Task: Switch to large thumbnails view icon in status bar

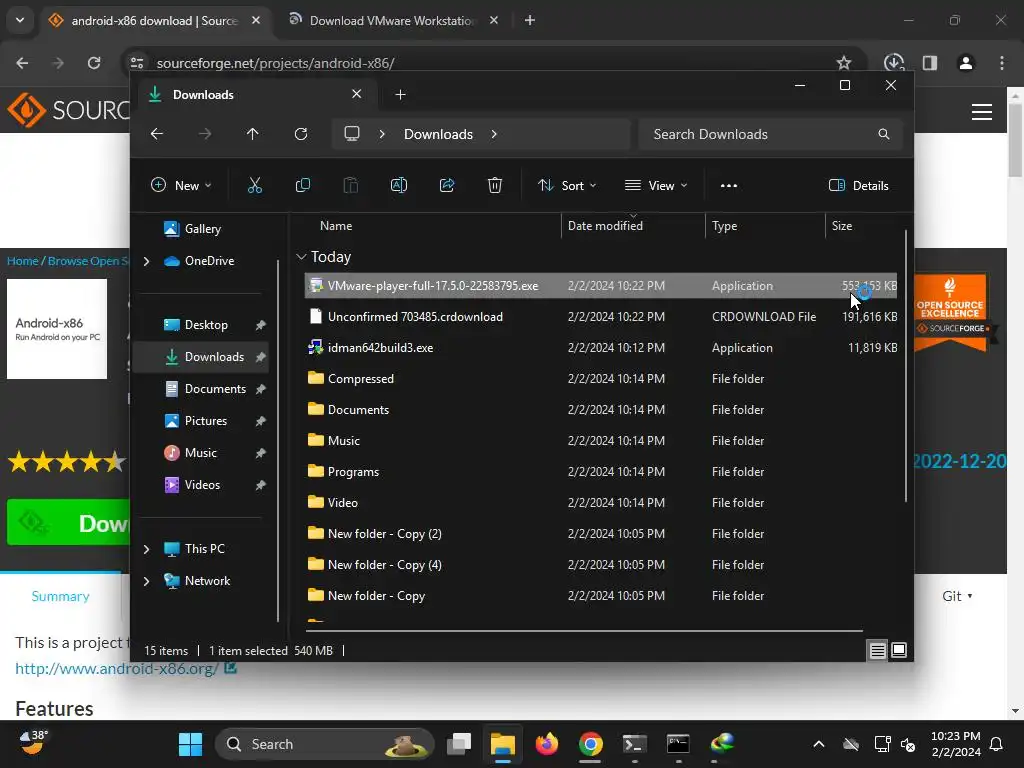Action: point(899,650)
